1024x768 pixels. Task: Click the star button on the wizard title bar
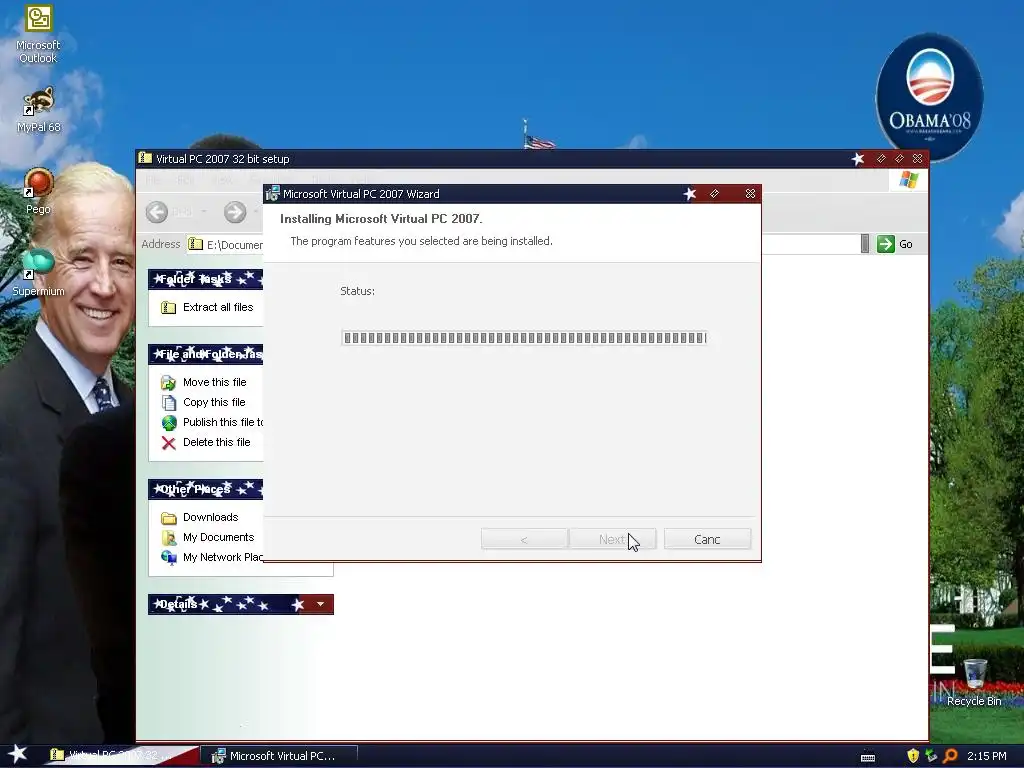(x=690, y=194)
